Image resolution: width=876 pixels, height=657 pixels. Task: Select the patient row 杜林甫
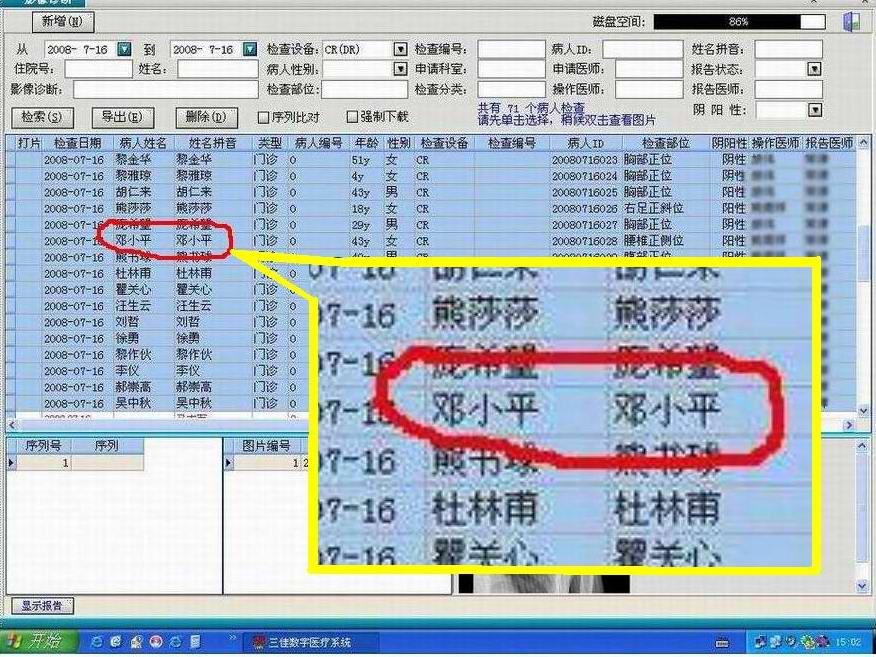tap(156, 274)
